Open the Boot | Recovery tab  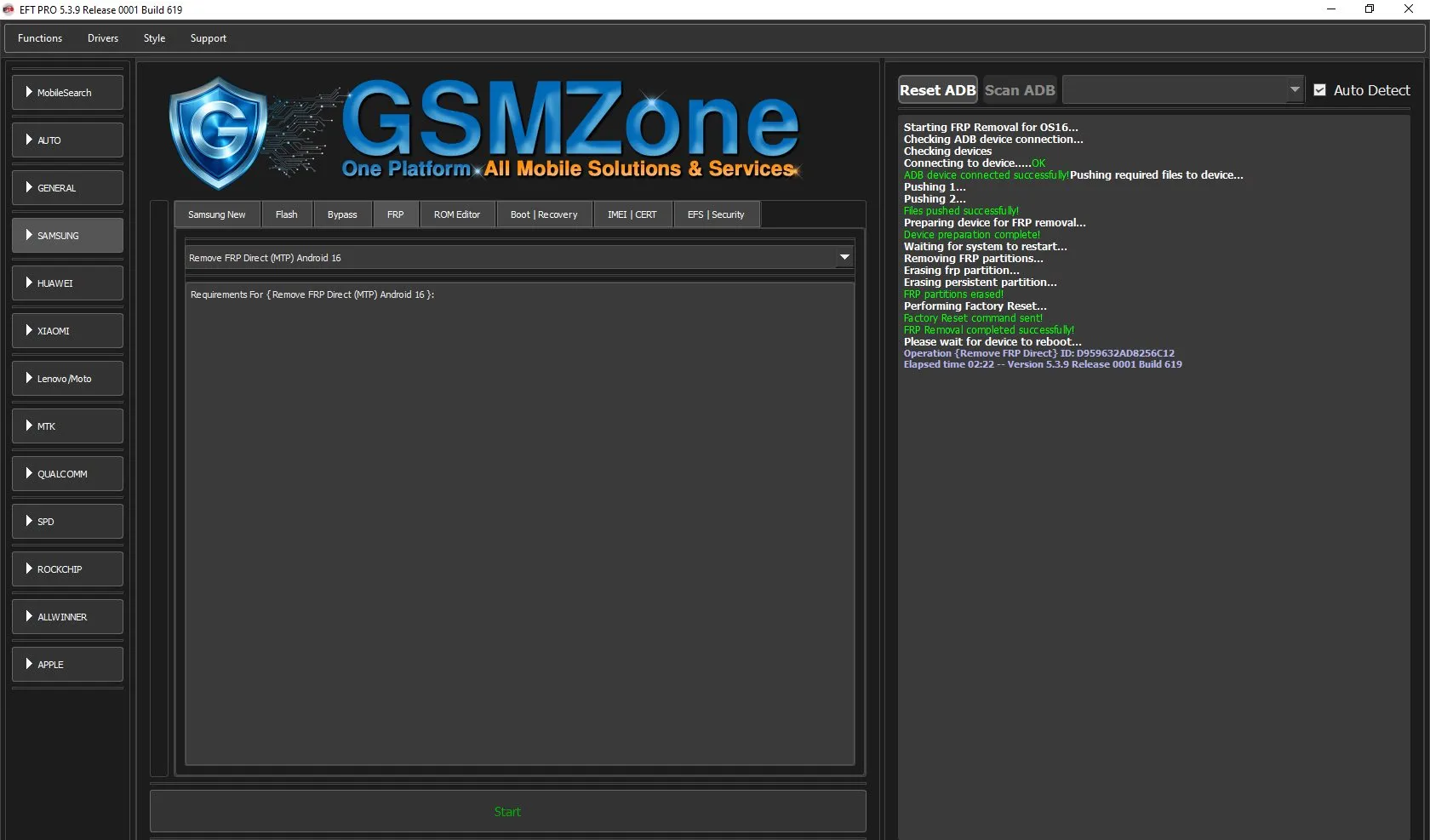tap(543, 214)
